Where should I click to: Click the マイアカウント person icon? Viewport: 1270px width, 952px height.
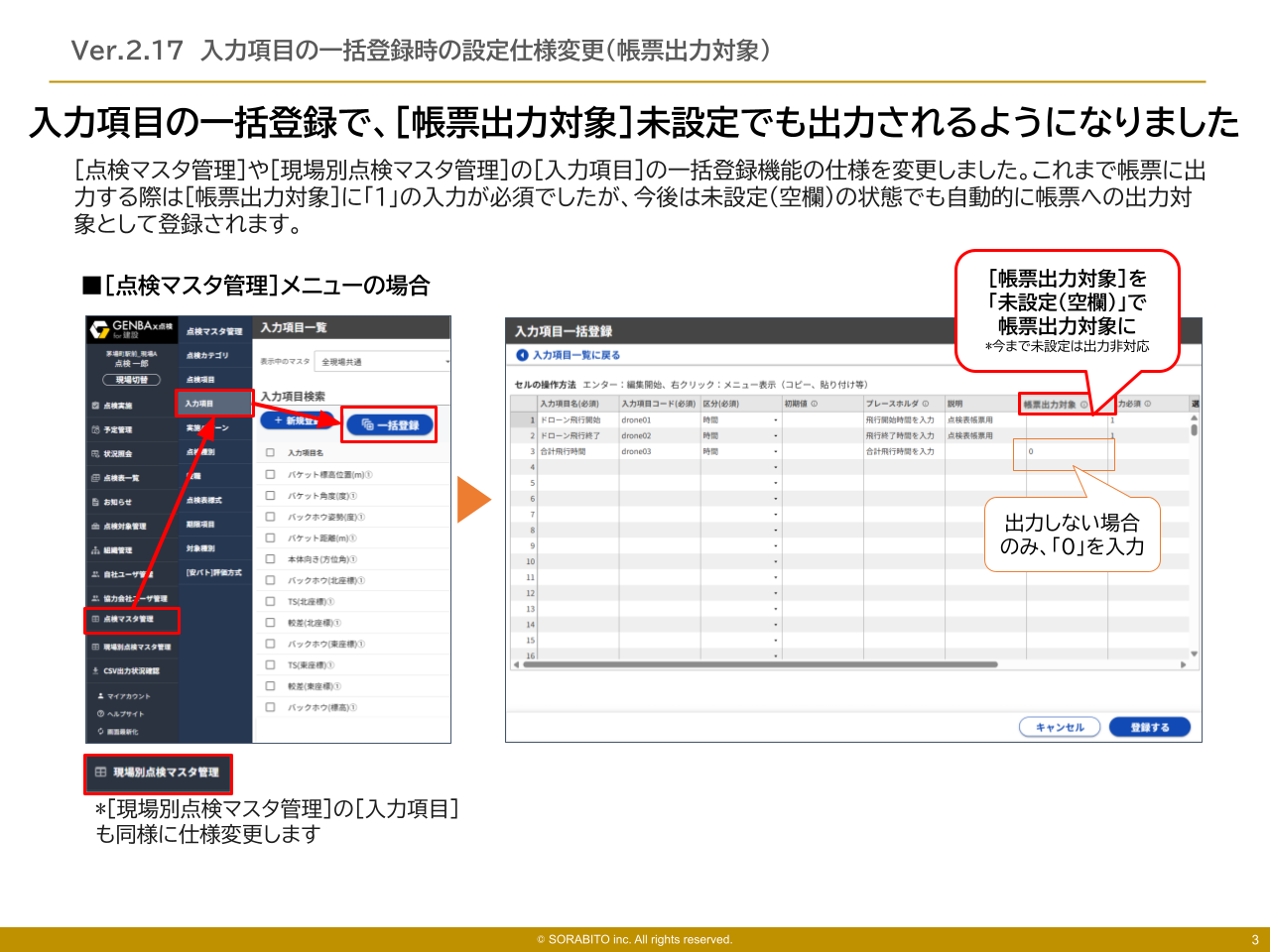click(x=100, y=696)
